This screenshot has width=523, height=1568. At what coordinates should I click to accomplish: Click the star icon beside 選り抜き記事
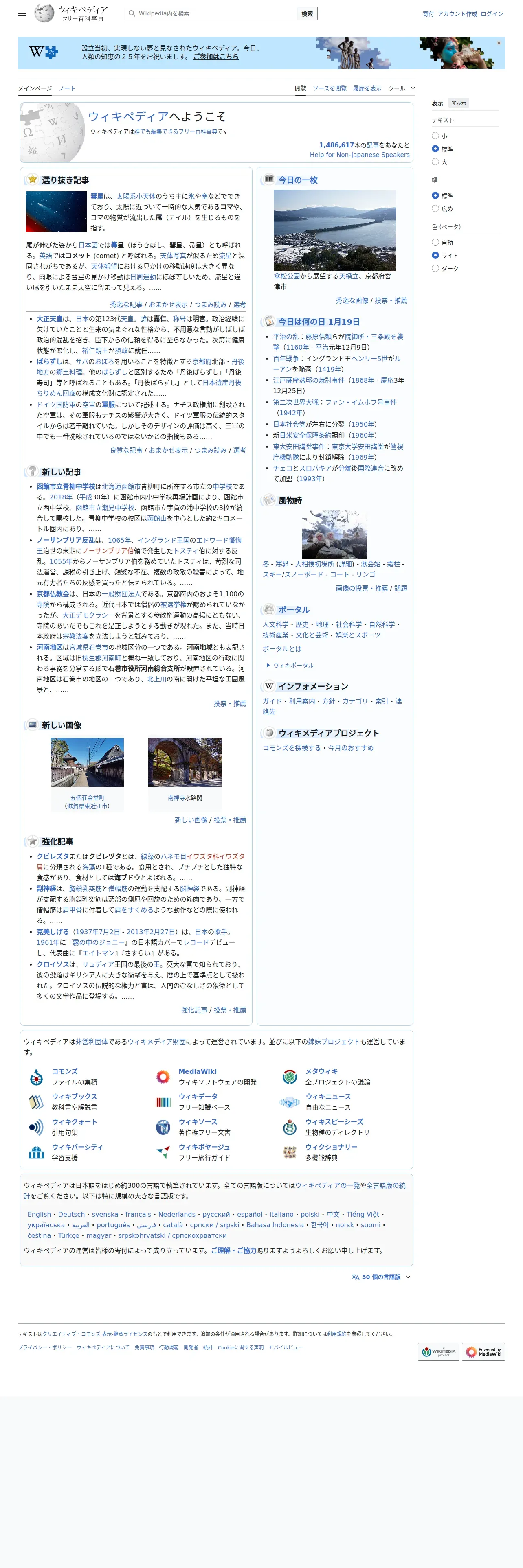32,180
